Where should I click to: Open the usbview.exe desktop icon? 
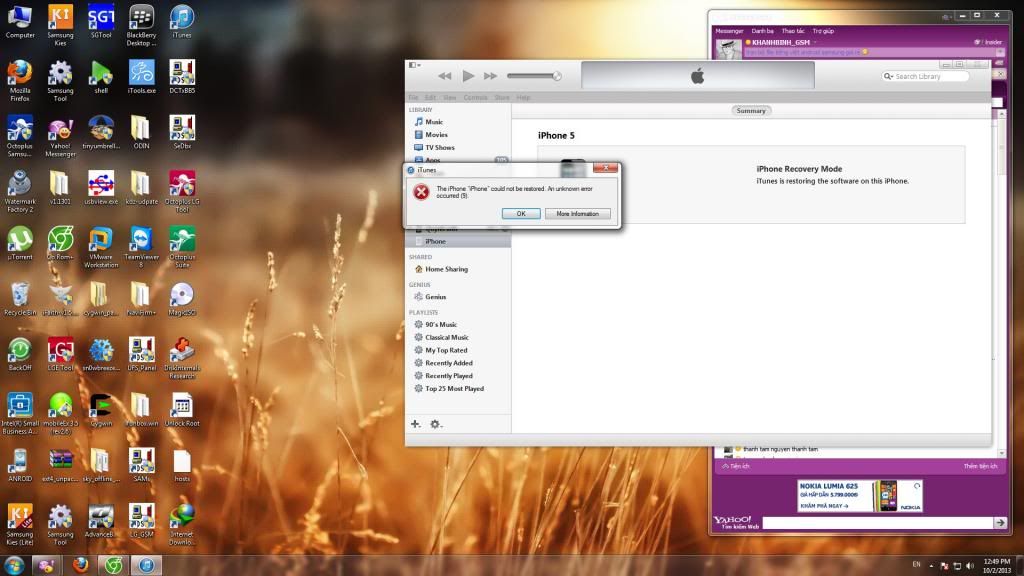[x=101, y=188]
